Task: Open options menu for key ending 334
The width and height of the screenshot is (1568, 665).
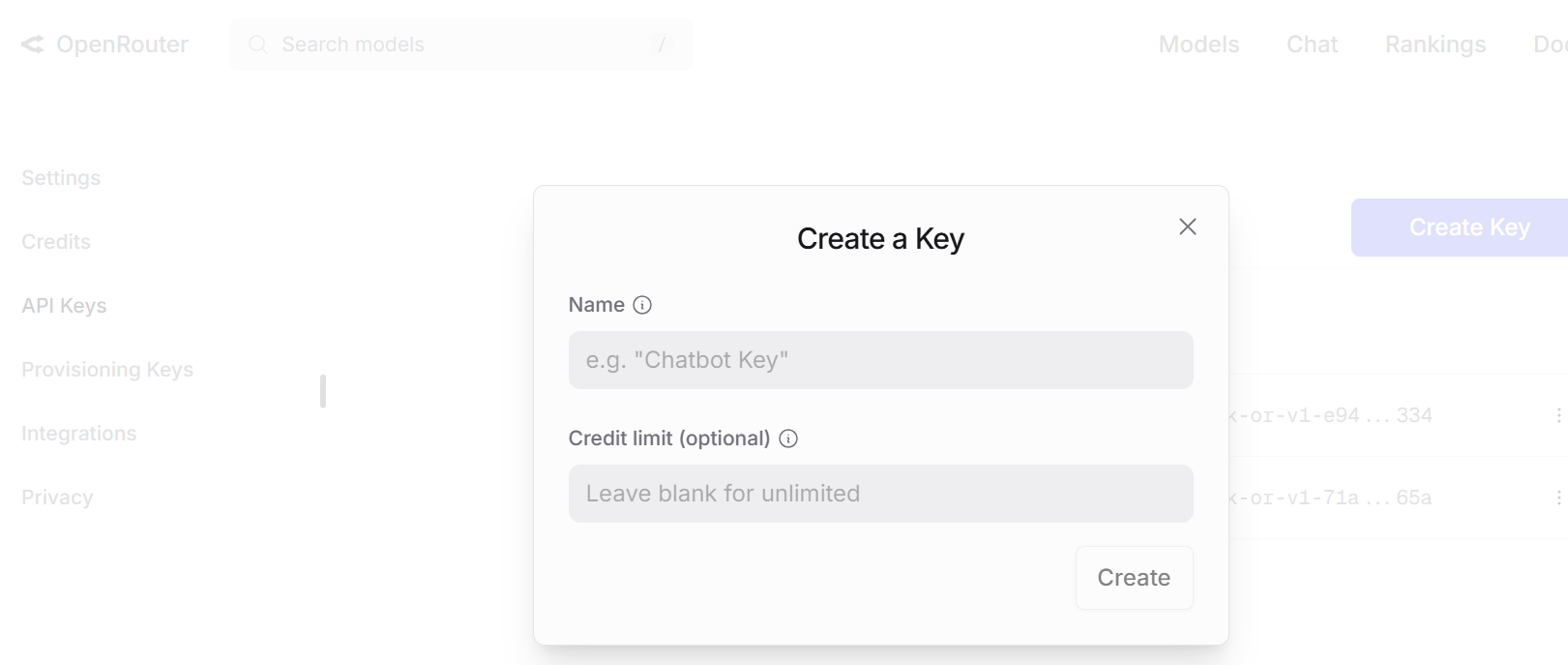Action: pos(1558,415)
